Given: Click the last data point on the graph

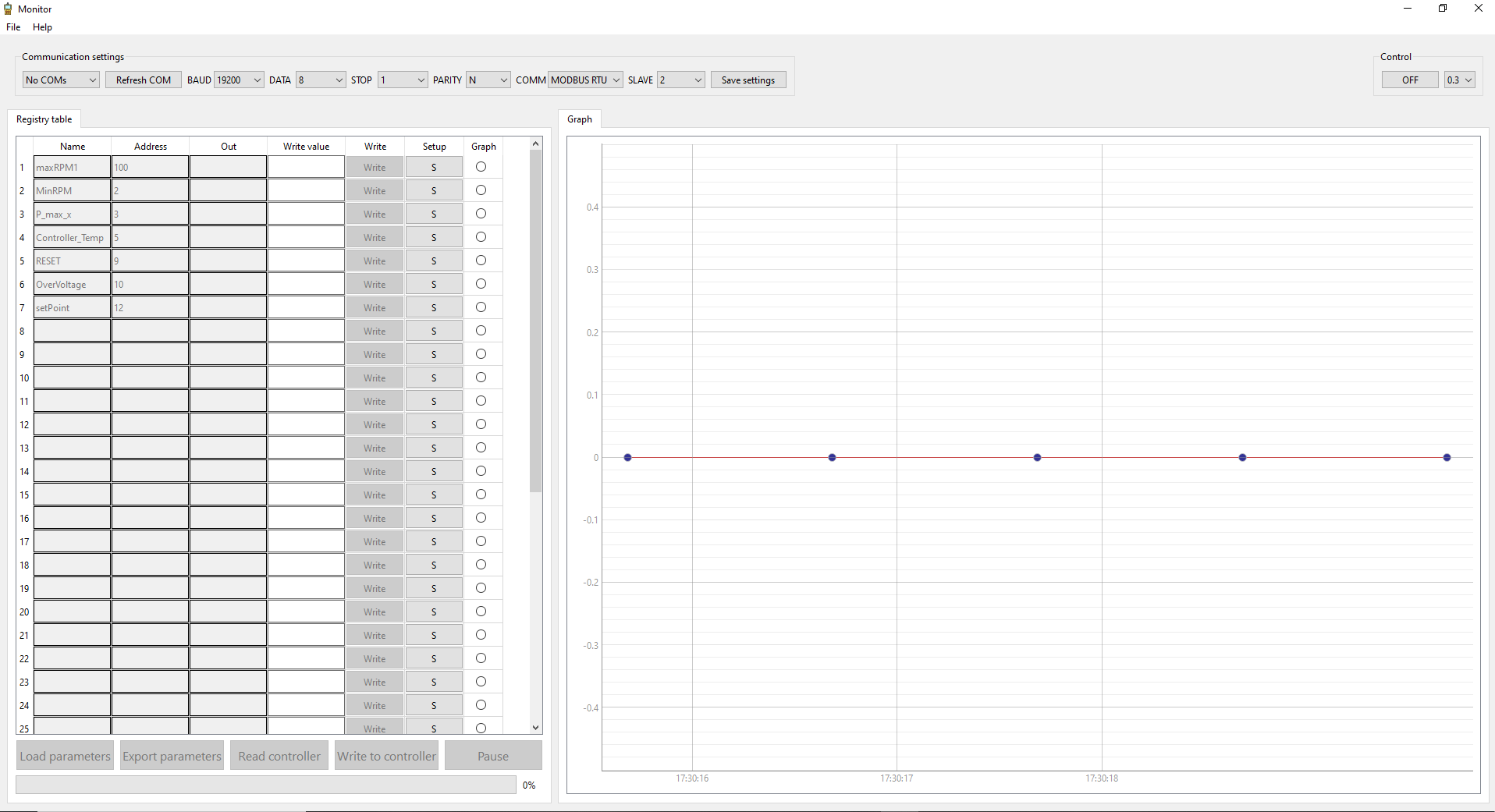Looking at the screenshot, I should pos(1447,458).
